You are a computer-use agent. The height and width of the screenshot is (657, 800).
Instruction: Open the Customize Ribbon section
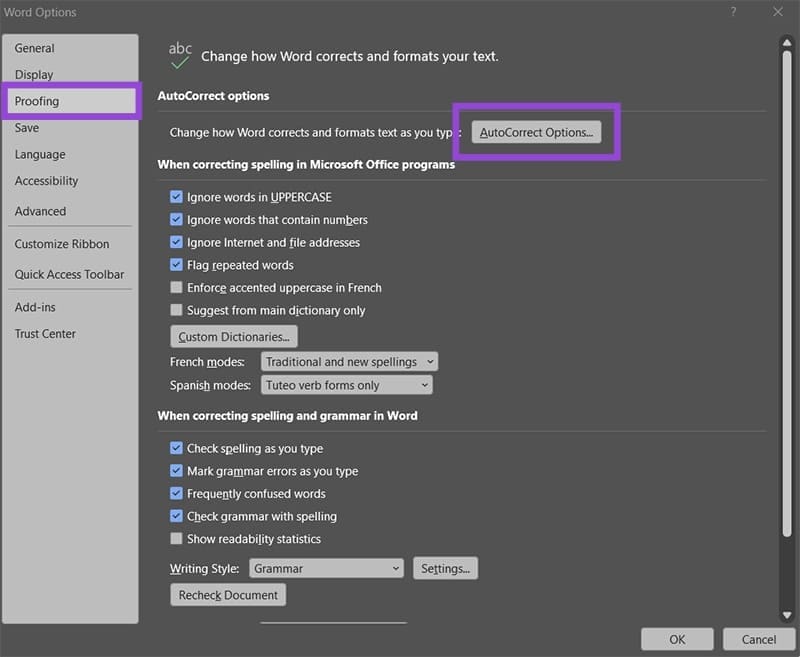tap(62, 244)
